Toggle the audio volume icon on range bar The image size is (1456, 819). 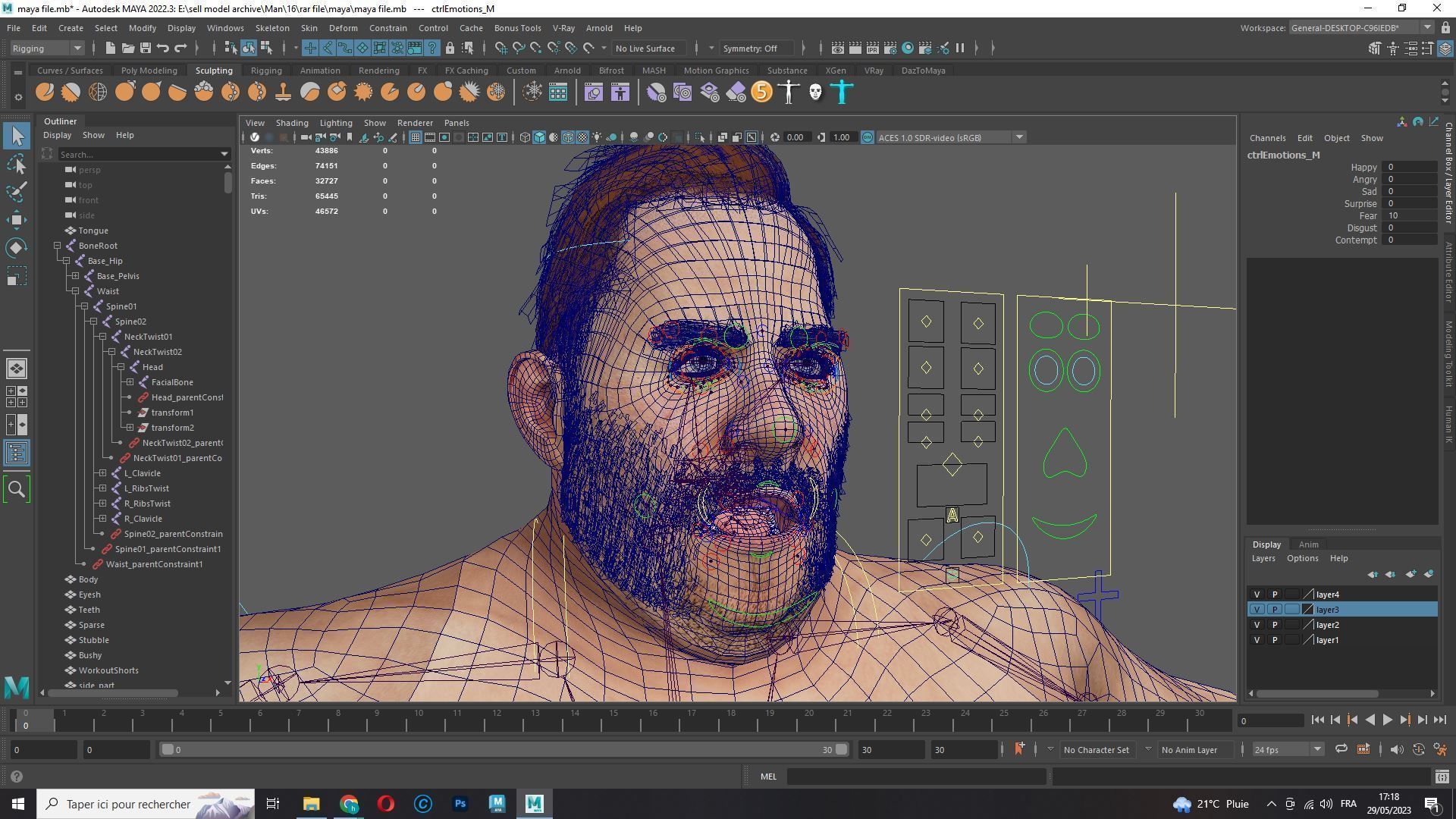point(1396,749)
